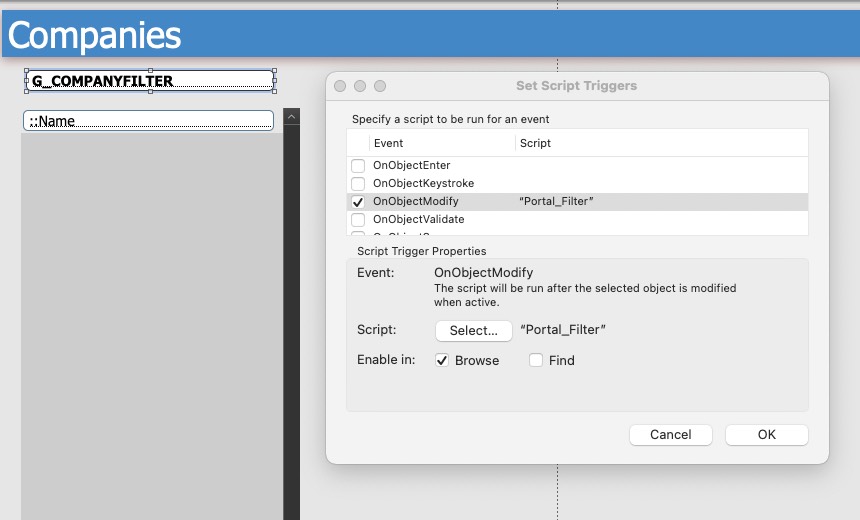Select the "Portal_Filter" script entry in list
Screen dimensions: 860x520
point(557,202)
